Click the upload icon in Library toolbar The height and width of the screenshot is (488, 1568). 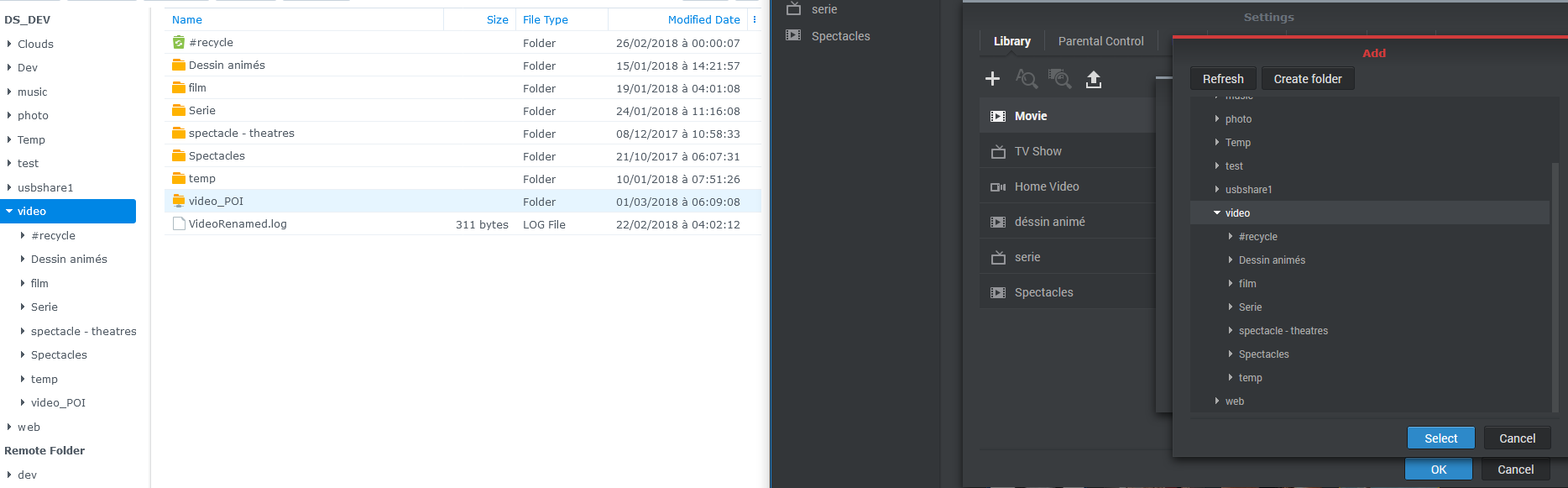[x=1094, y=79]
